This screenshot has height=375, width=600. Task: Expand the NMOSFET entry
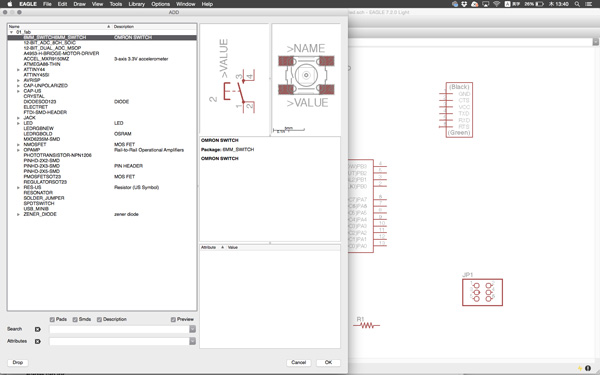tap(18, 145)
